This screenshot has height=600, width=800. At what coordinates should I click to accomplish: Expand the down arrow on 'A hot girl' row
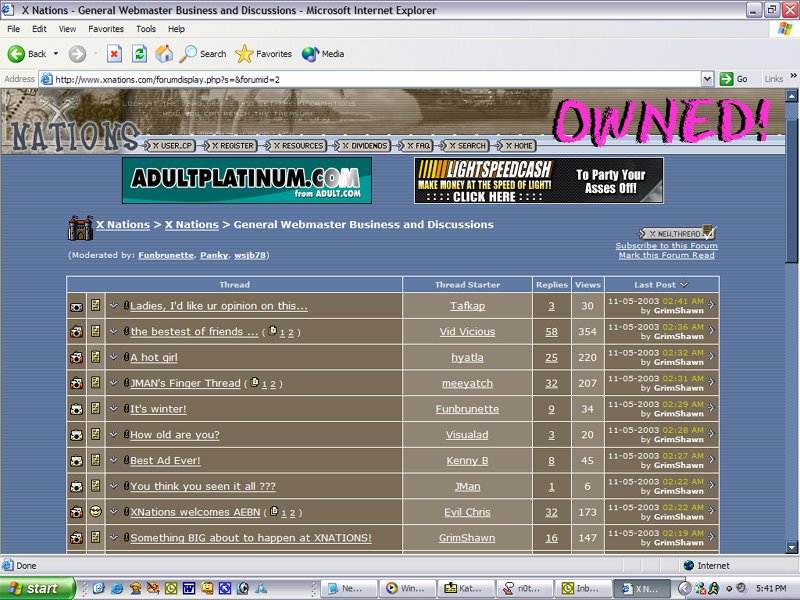(114, 357)
